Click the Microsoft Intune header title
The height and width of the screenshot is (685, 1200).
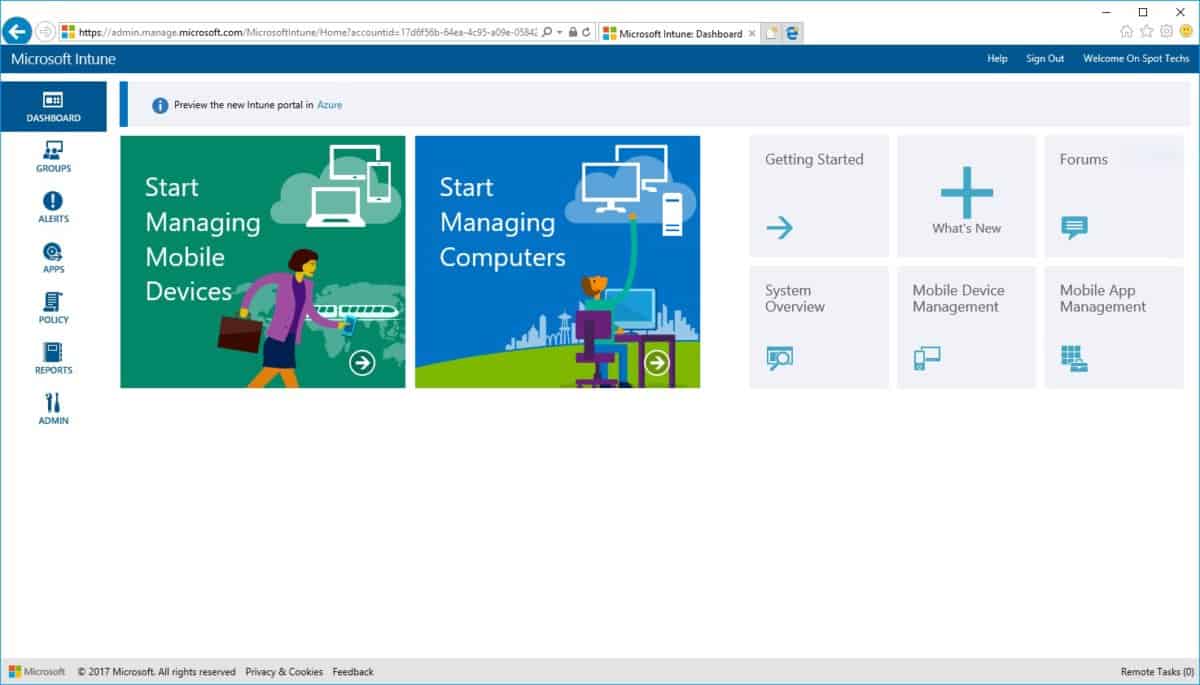(63, 59)
